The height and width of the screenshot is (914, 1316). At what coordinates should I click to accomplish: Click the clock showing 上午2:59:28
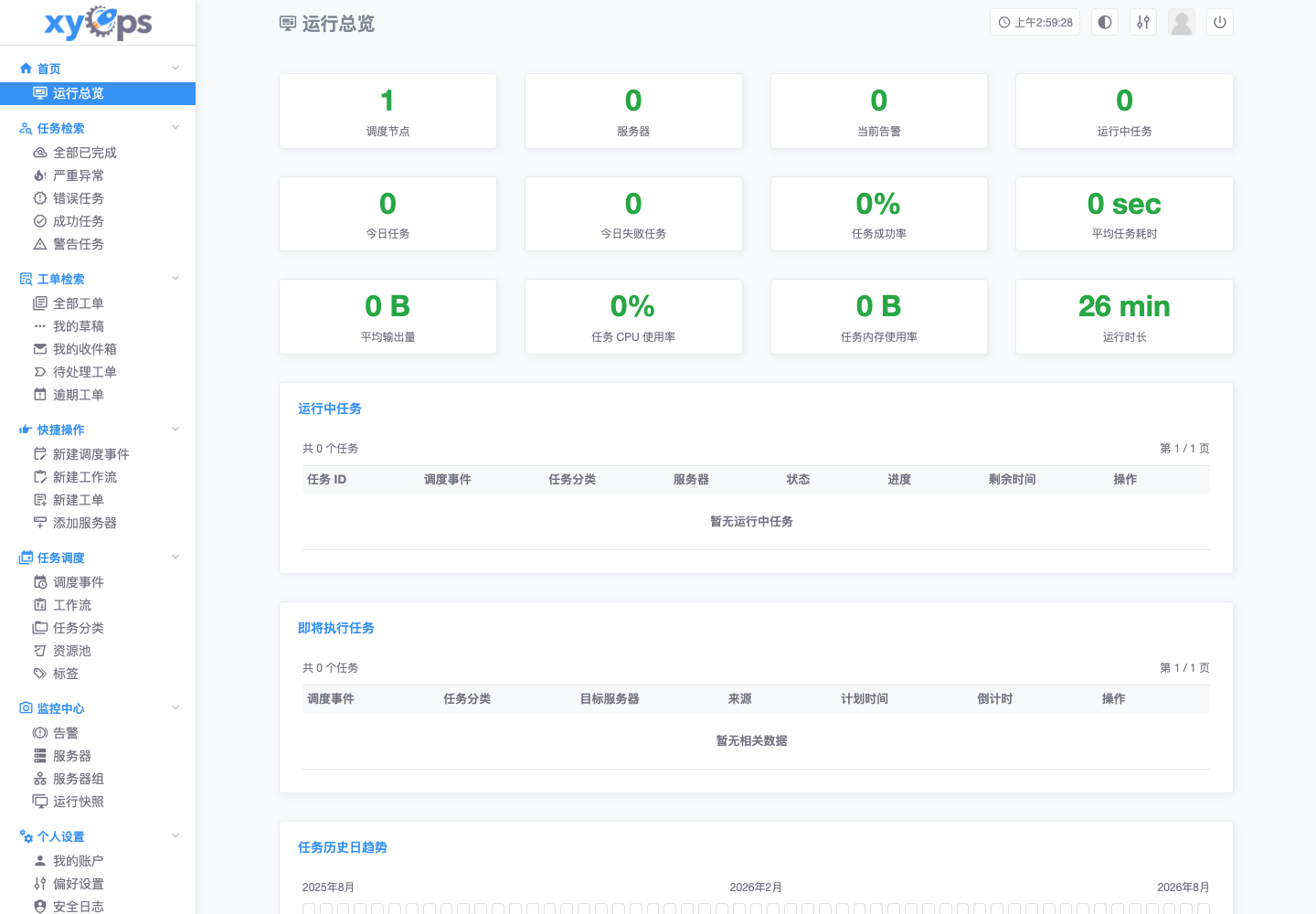point(1035,23)
